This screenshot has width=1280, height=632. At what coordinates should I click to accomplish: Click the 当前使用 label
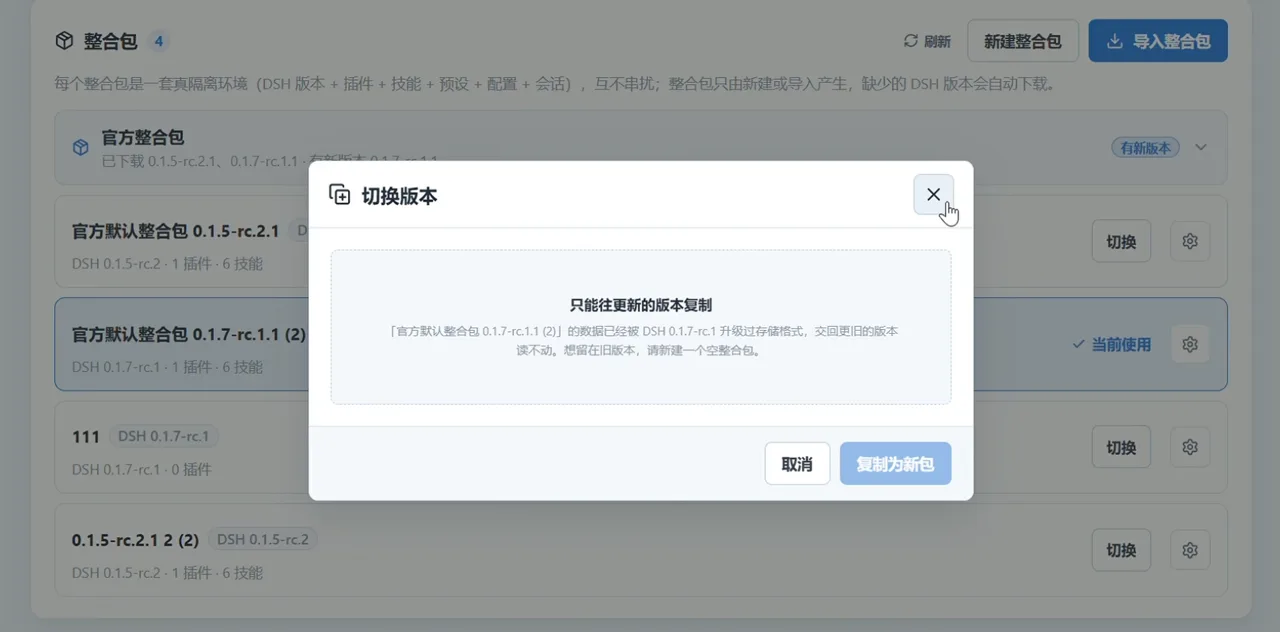click(x=1121, y=344)
